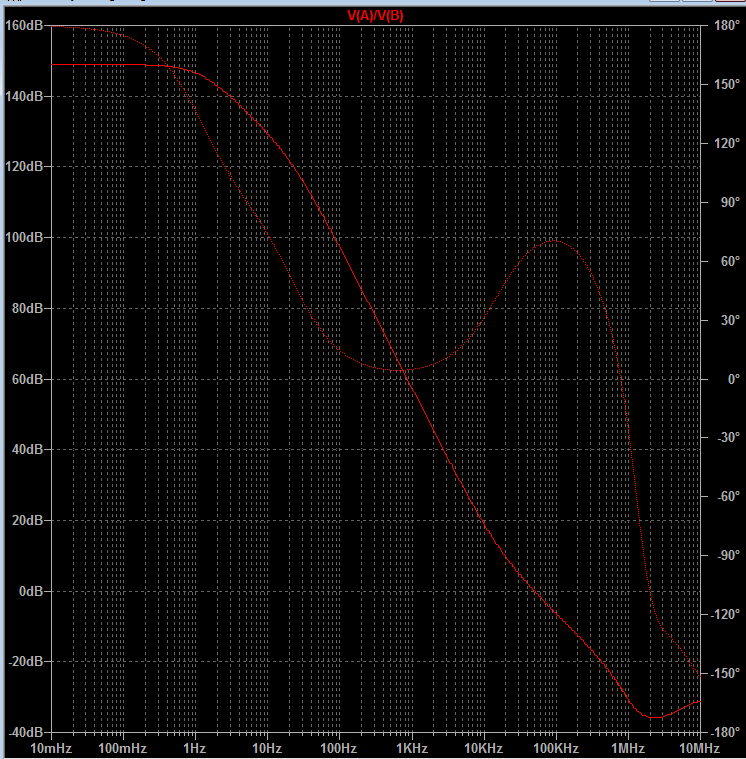This screenshot has width=746, height=759.
Task: Select the -30° phase axis label
Action: click(728, 438)
